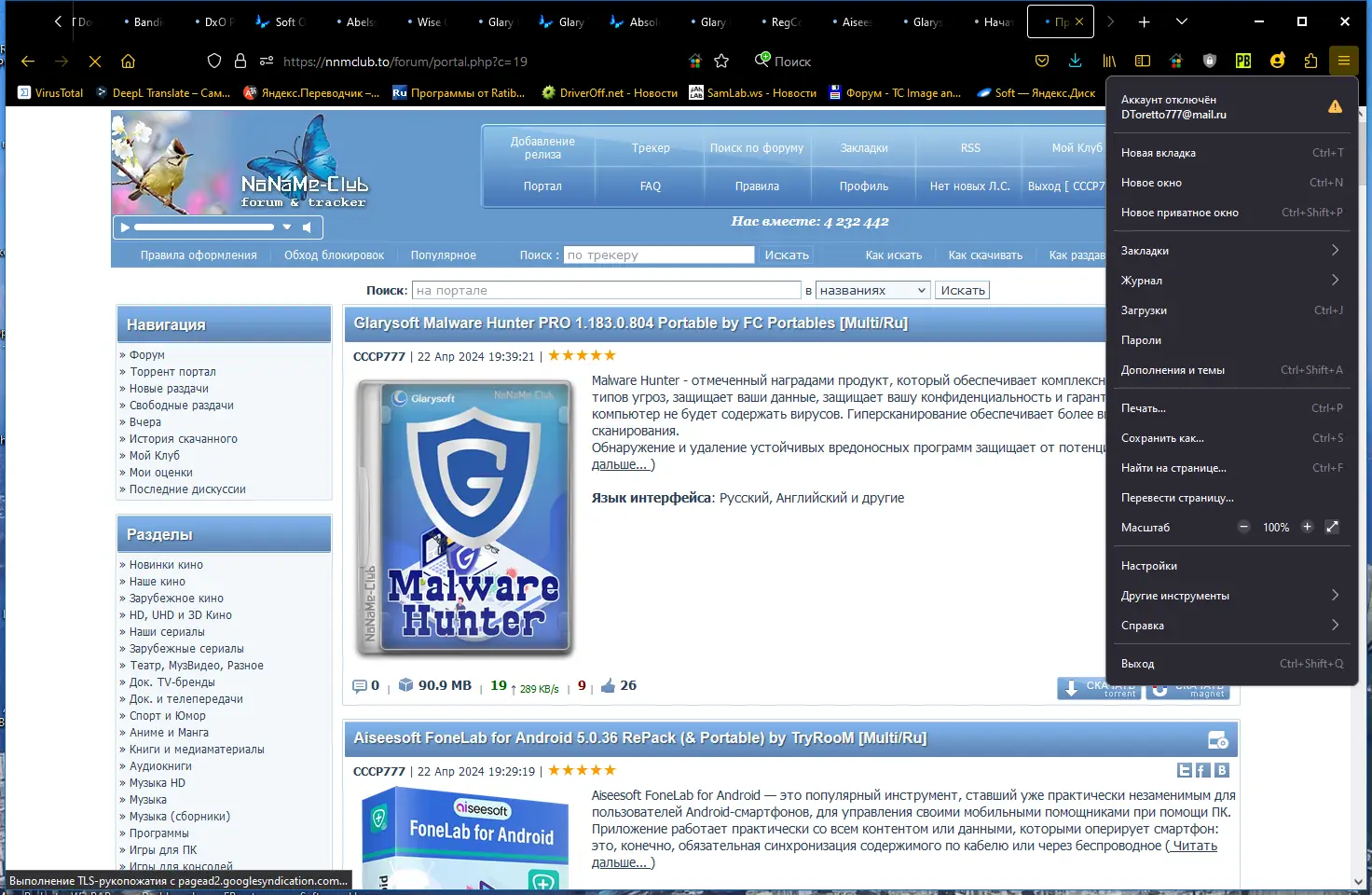
Task: Play the site audio player
Action: pyautogui.click(x=125, y=227)
